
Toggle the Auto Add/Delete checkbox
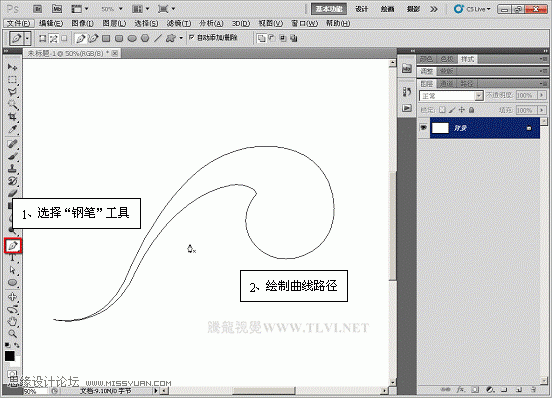coord(192,37)
